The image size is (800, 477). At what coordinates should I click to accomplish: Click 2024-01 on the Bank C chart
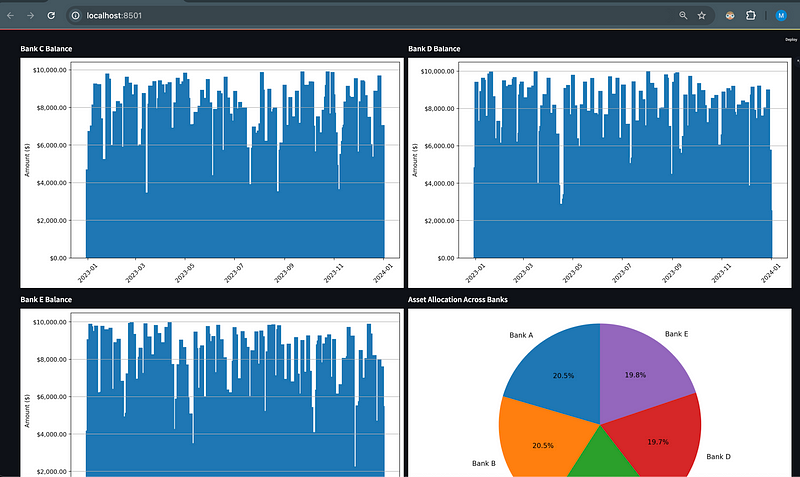(x=381, y=273)
